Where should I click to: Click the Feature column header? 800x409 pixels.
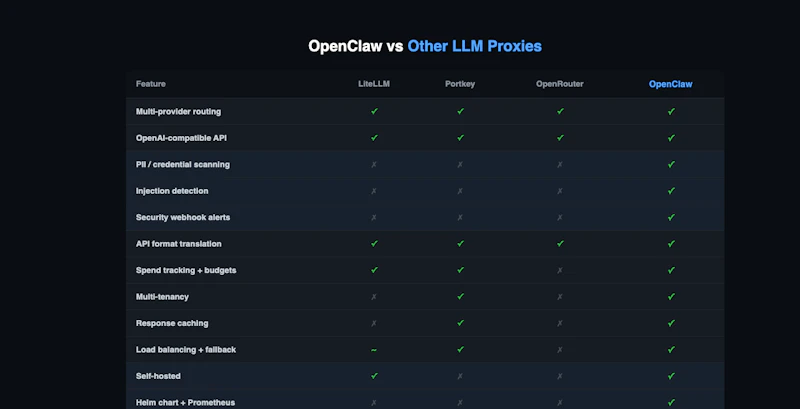(x=151, y=84)
